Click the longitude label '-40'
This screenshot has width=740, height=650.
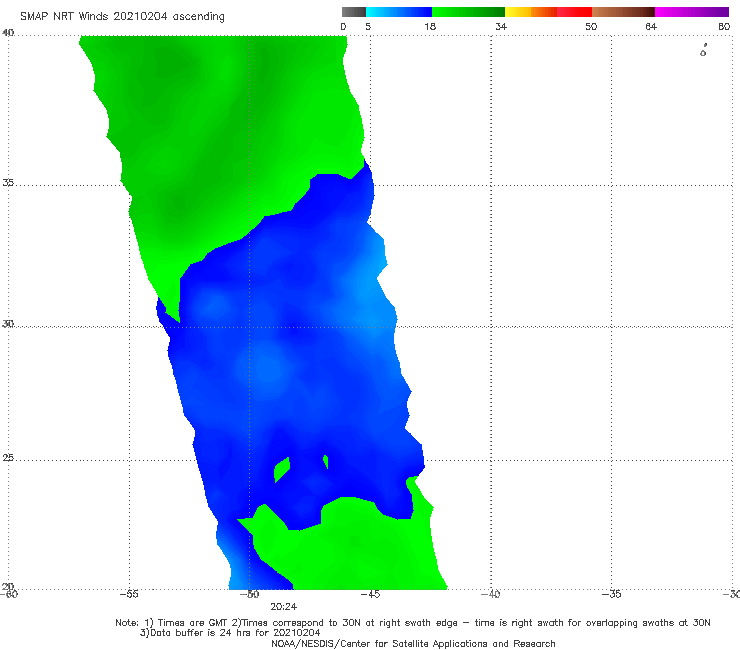[x=490, y=594]
